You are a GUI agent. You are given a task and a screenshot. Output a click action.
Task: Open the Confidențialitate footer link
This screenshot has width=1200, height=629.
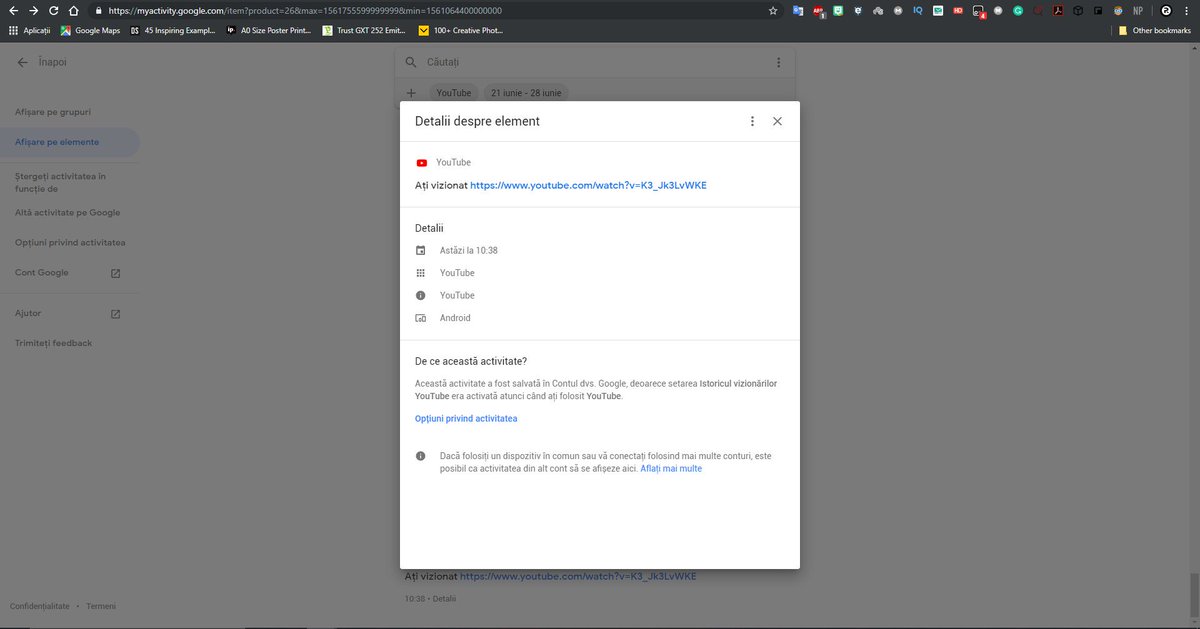click(40, 606)
